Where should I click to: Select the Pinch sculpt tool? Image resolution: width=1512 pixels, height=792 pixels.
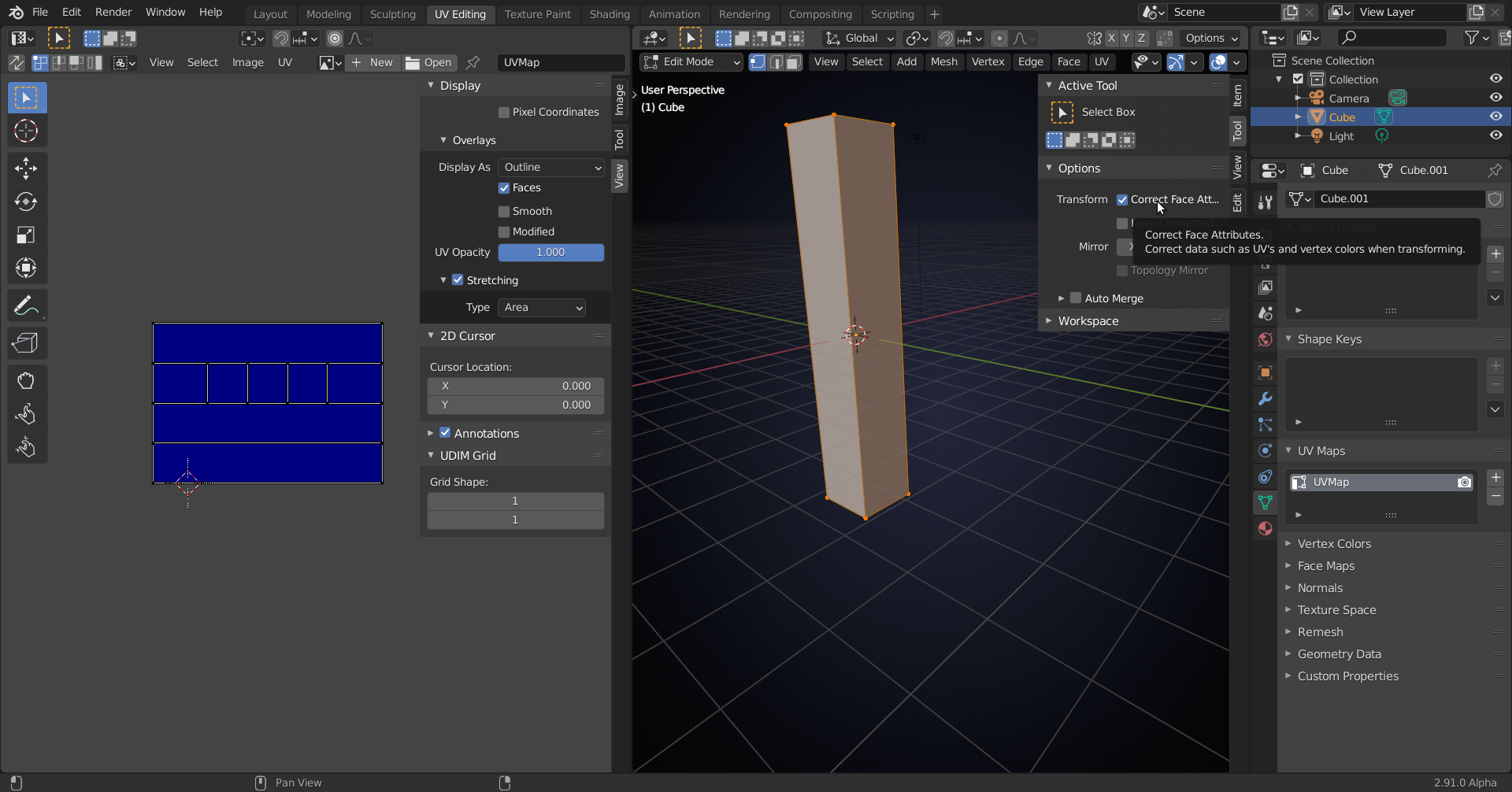[x=26, y=447]
